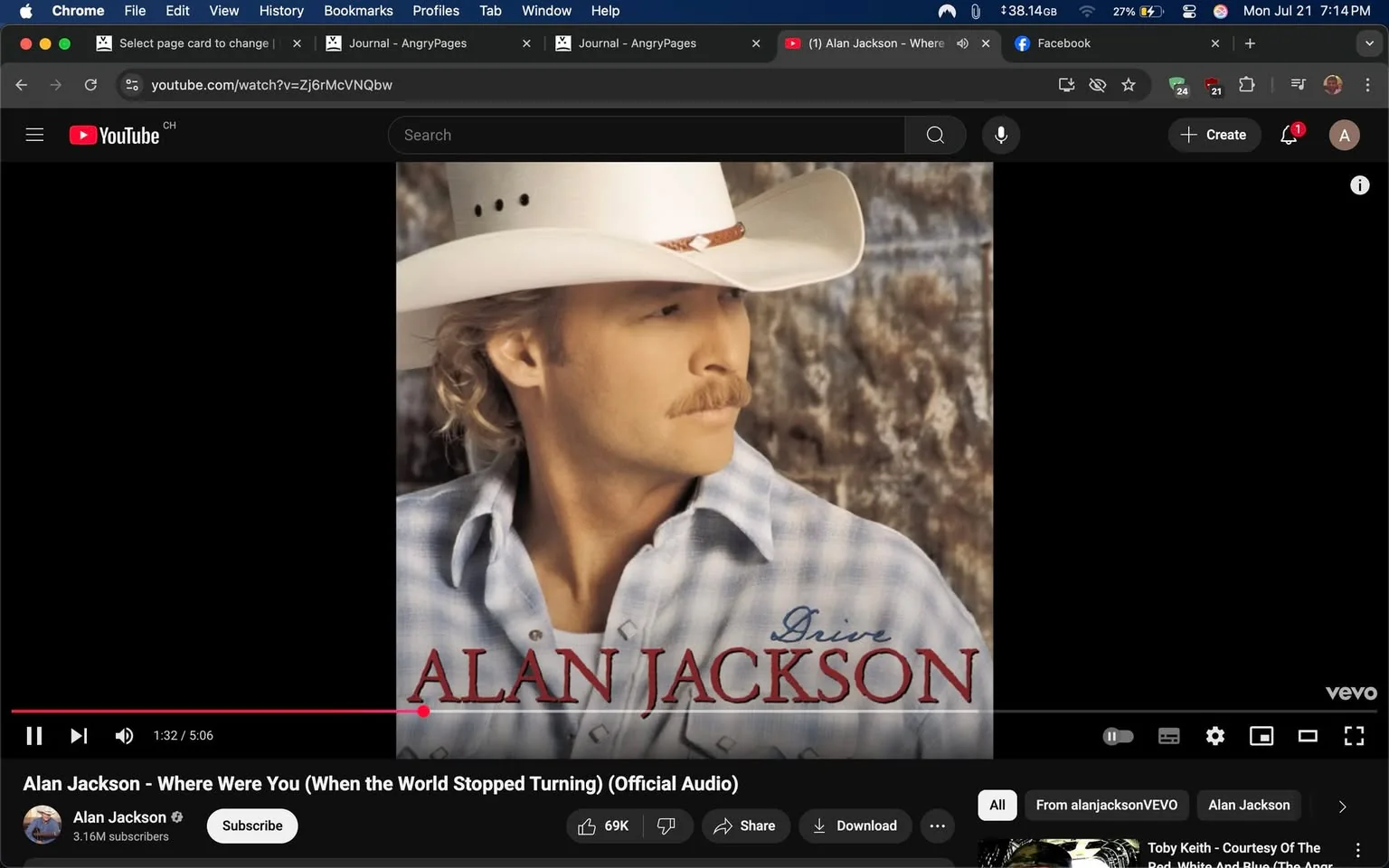Viewport: 1389px width, 868px height.
Task: Open Chrome extensions puzzle icon
Action: click(x=1246, y=85)
